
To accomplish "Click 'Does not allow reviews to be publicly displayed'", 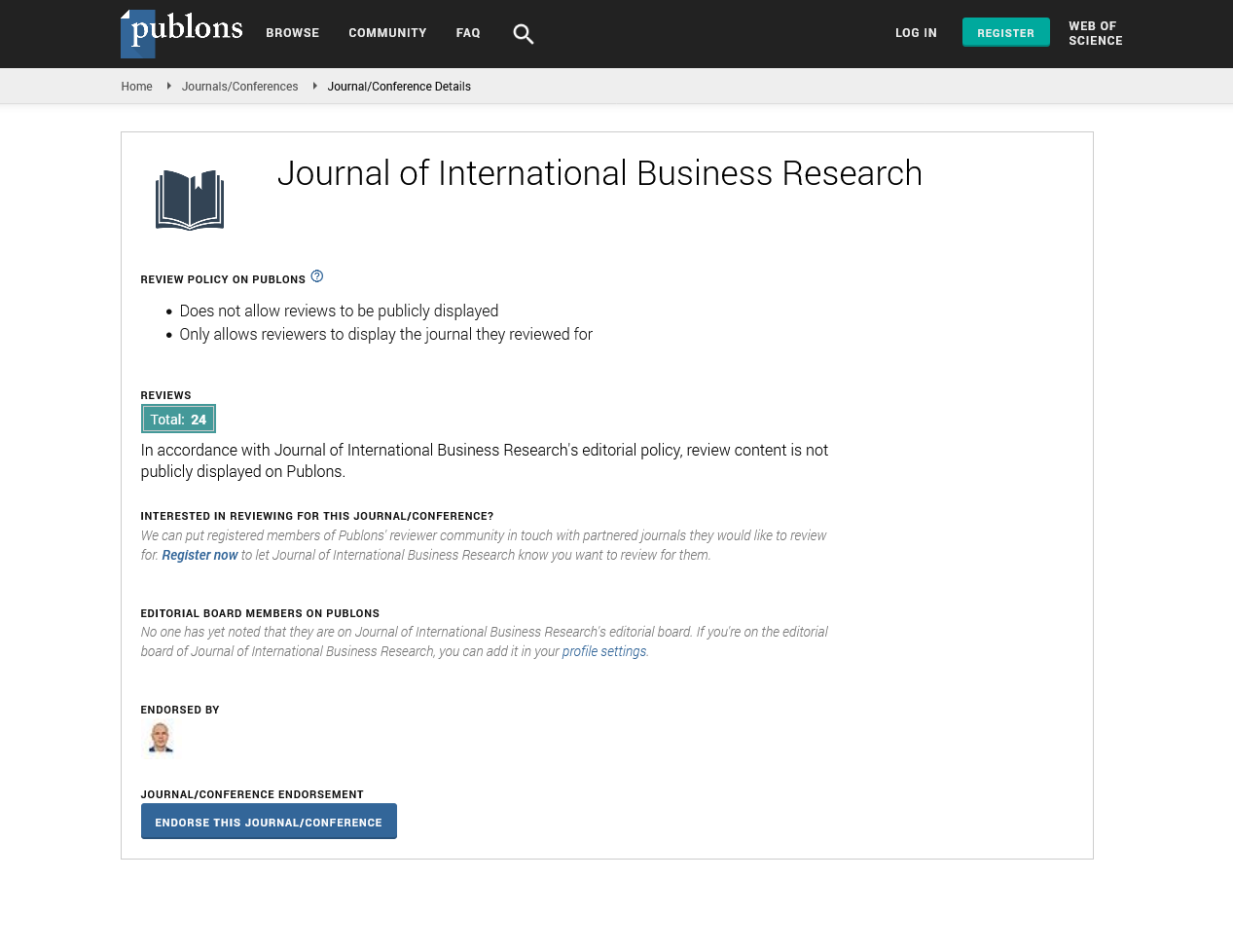I will click(339, 311).
